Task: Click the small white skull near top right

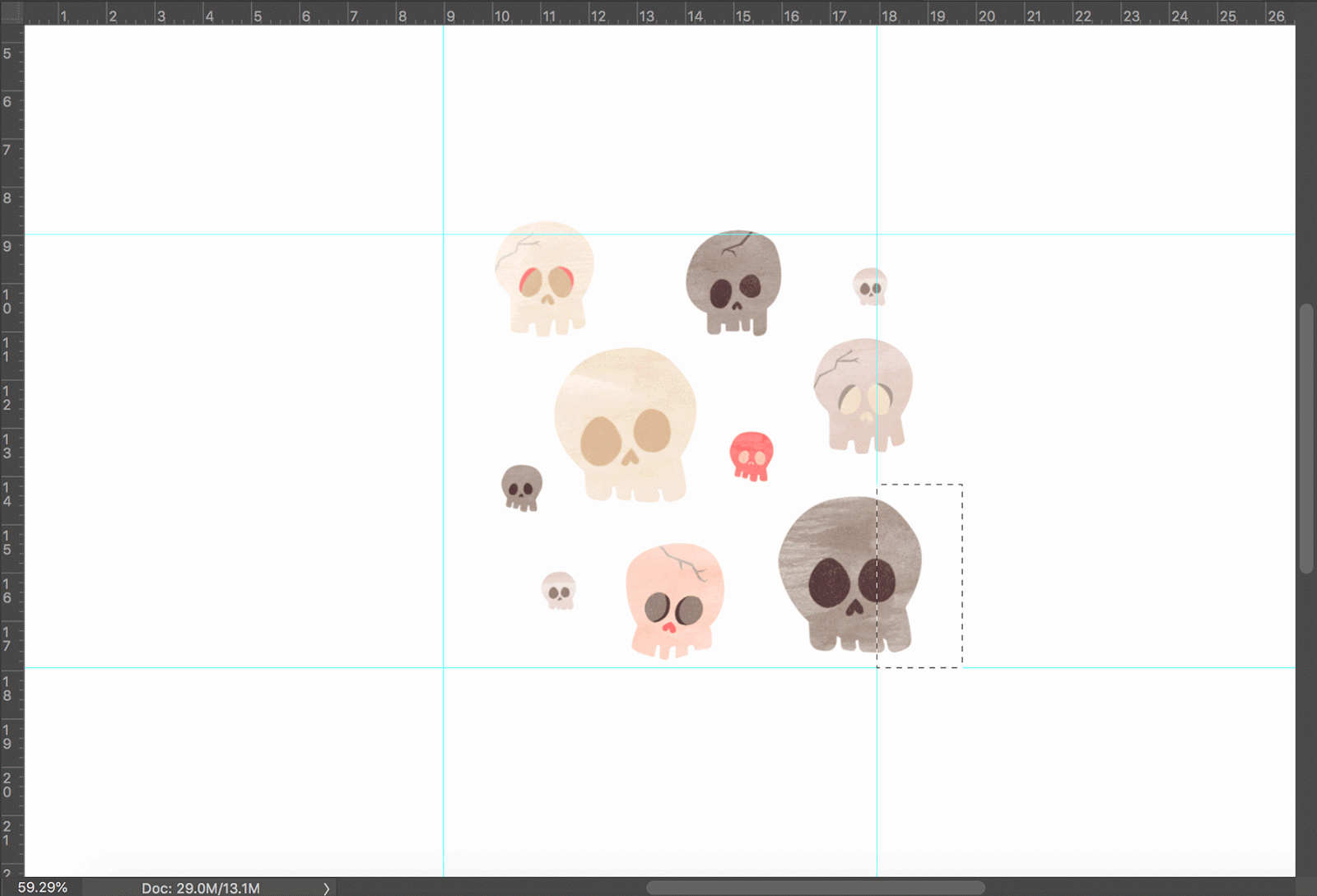Action: click(870, 288)
